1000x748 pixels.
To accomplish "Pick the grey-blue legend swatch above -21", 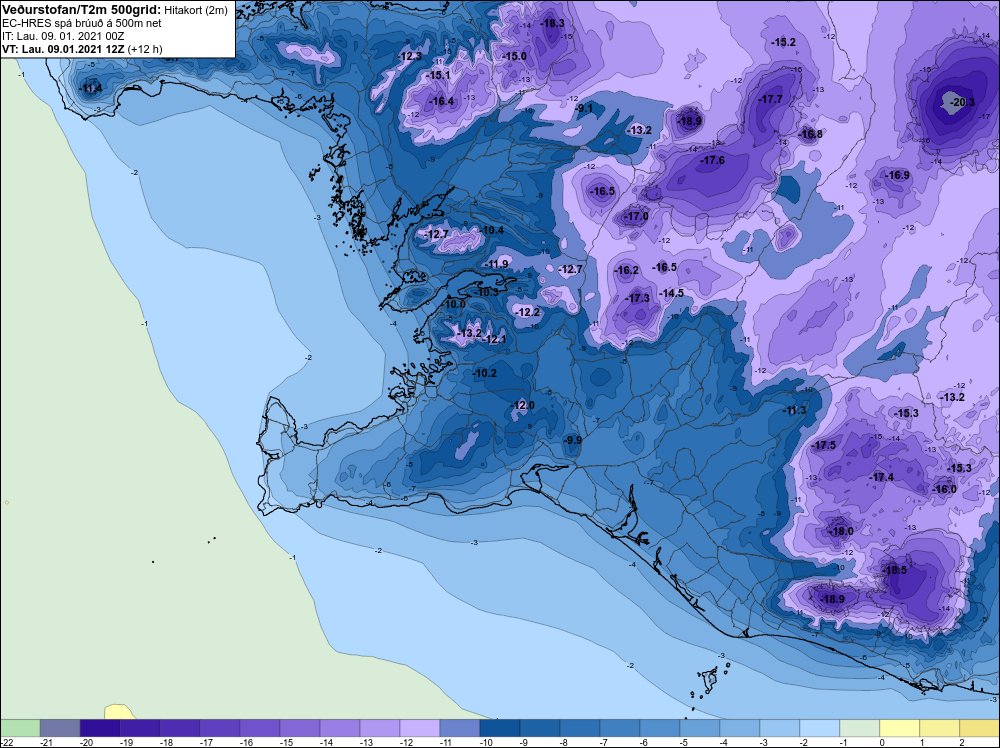I will pyautogui.click(x=60, y=728).
